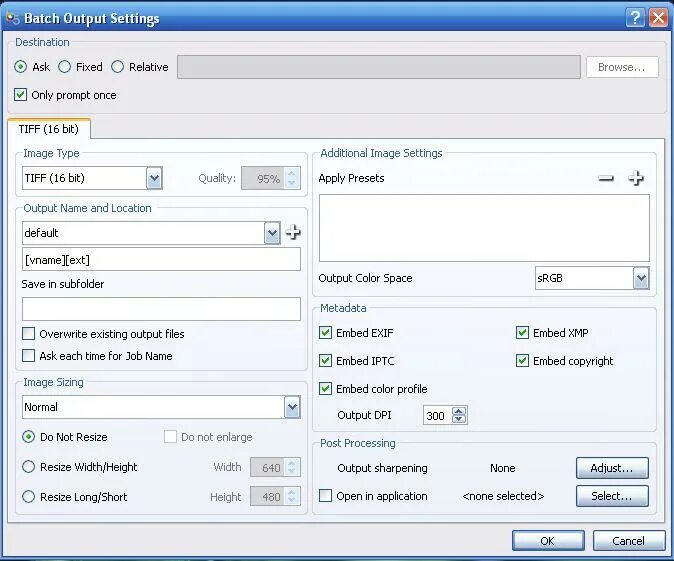
Task: Open the Image Type dropdown
Action: click(x=154, y=178)
